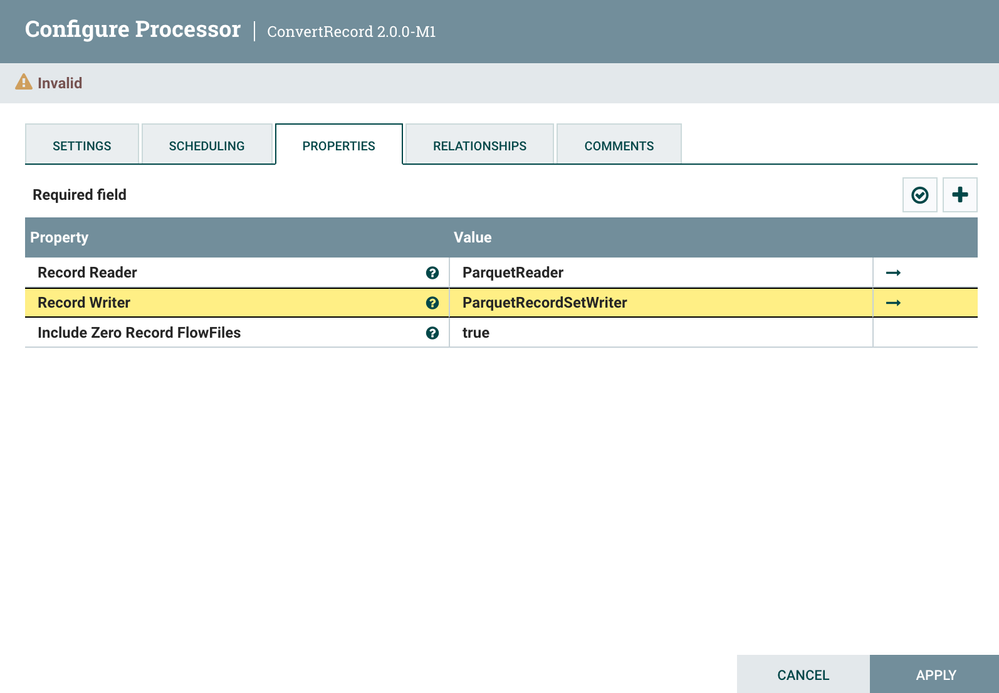This screenshot has height=693, width=999.
Task: Open the Comments tab
Action: (619, 145)
